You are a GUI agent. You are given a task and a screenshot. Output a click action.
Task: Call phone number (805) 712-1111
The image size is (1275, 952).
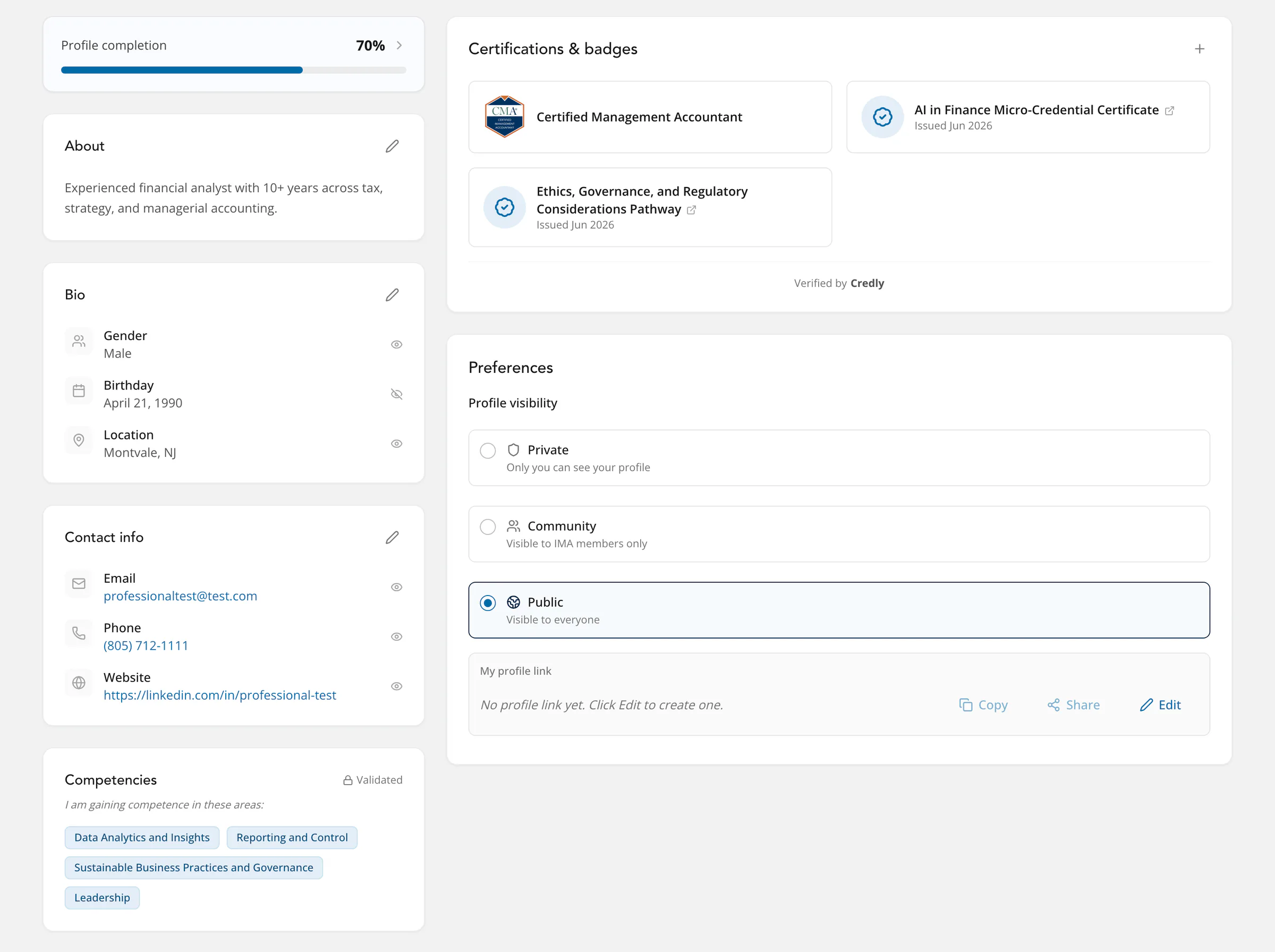pyautogui.click(x=146, y=646)
